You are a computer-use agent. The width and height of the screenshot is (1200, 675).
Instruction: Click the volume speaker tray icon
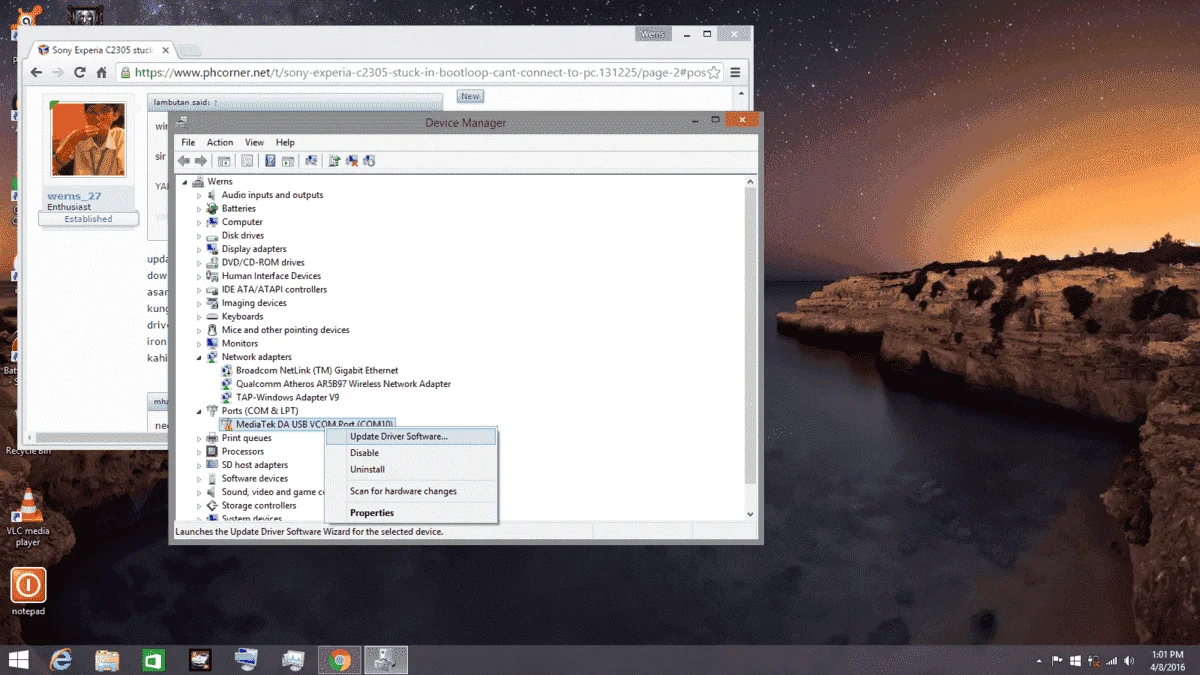point(1129,660)
